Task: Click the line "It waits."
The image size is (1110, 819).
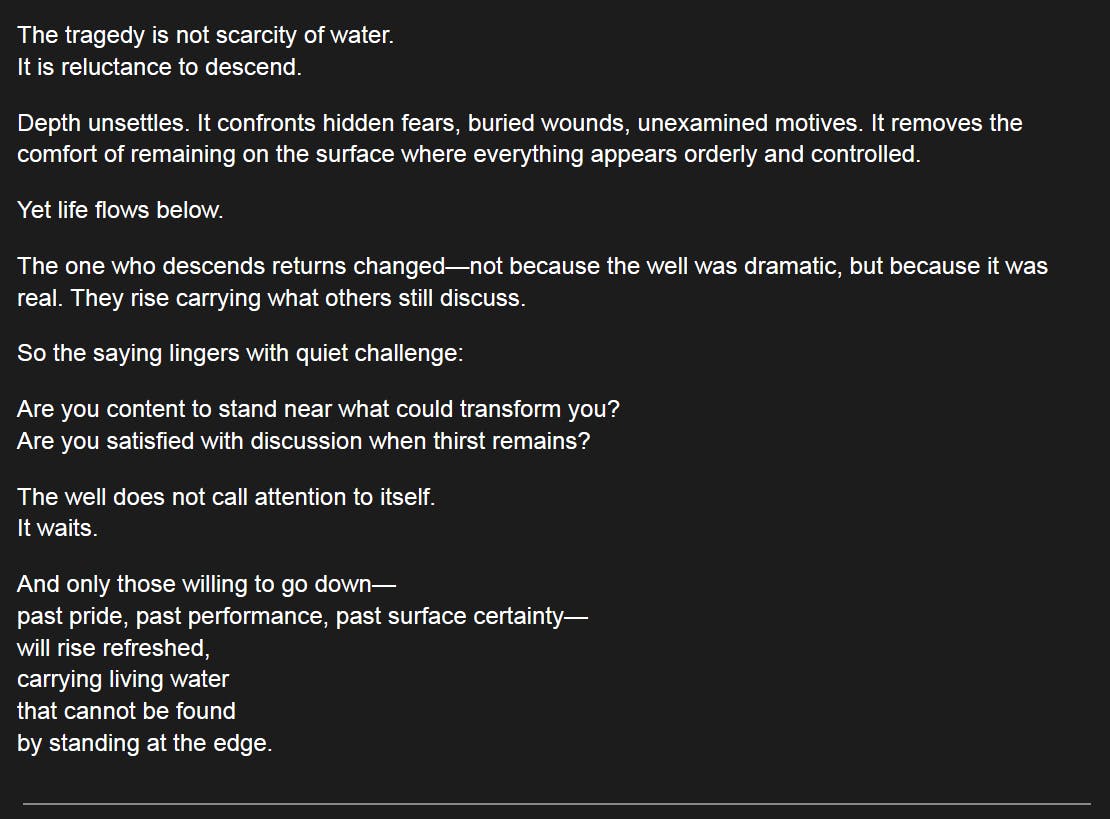Action: 57,529
